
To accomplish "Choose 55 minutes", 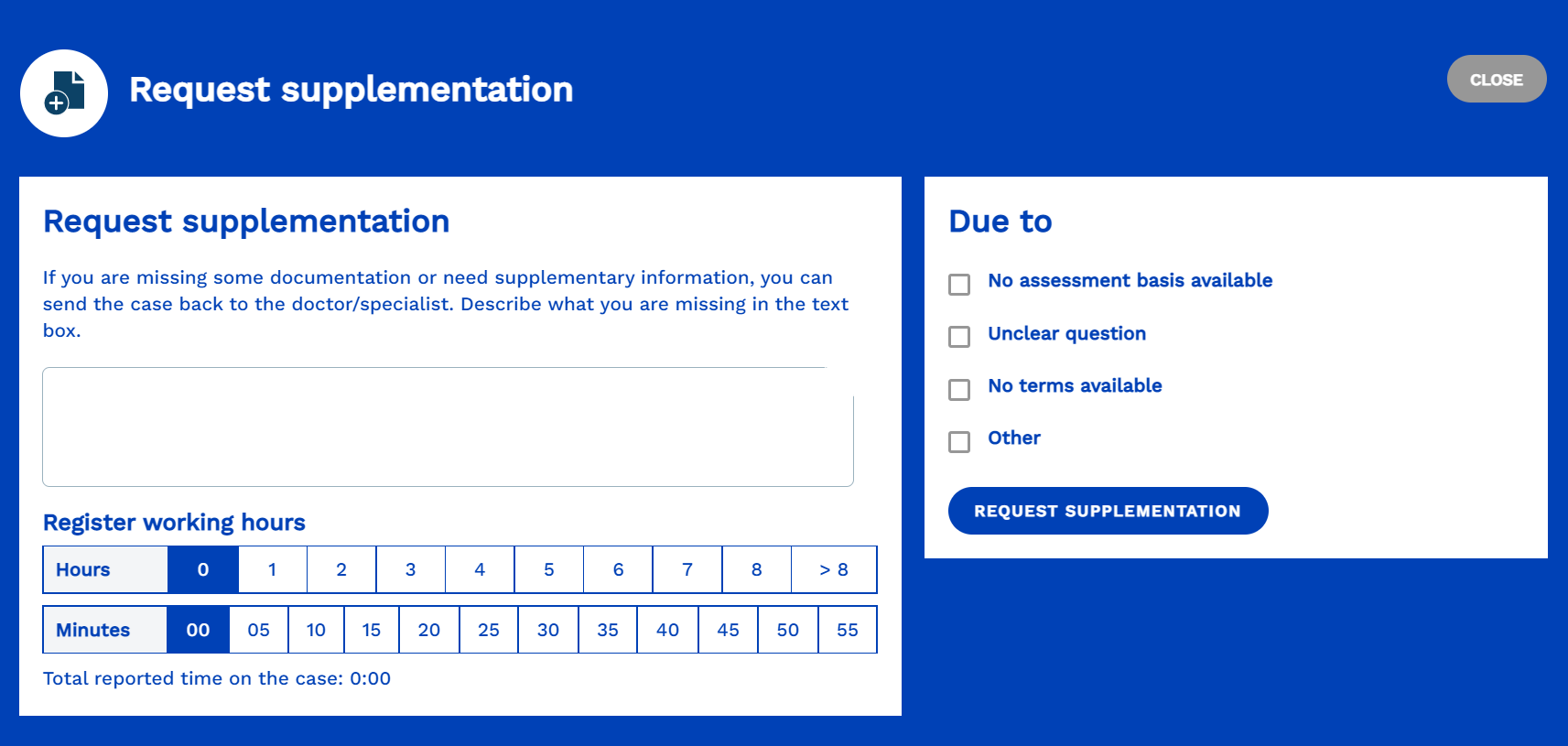I will point(848,630).
